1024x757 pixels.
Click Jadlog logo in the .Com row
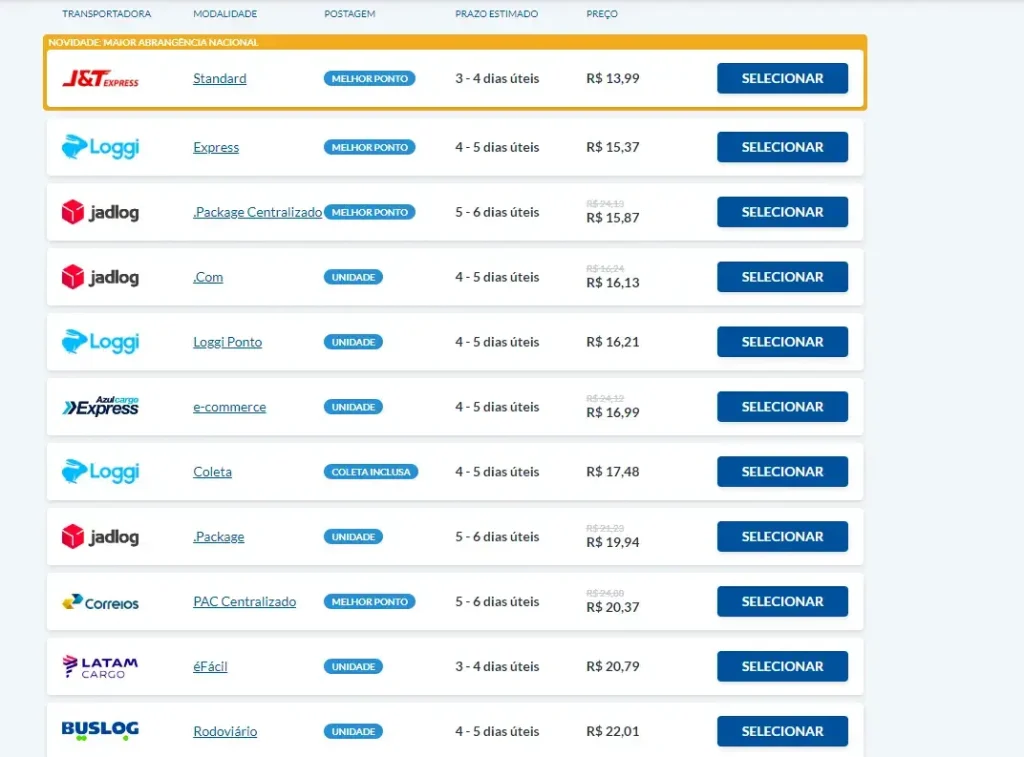(100, 277)
